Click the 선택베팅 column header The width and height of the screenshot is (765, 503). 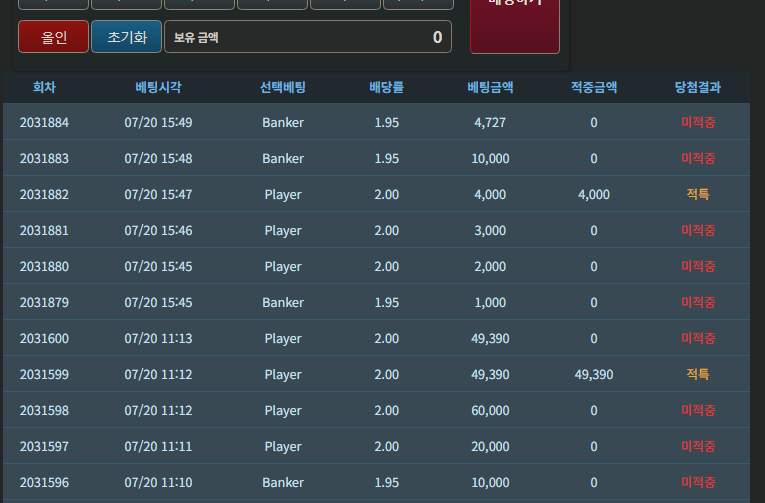[282, 87]
